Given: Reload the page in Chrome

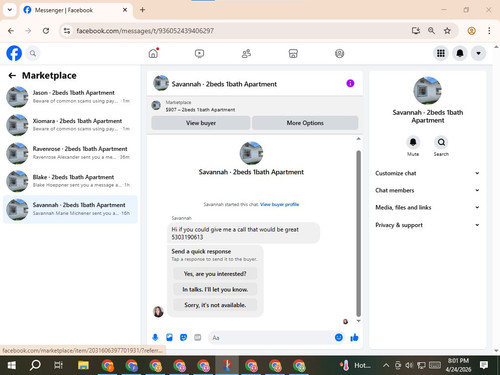Looking at the screenshot, I should coord(46,31).
